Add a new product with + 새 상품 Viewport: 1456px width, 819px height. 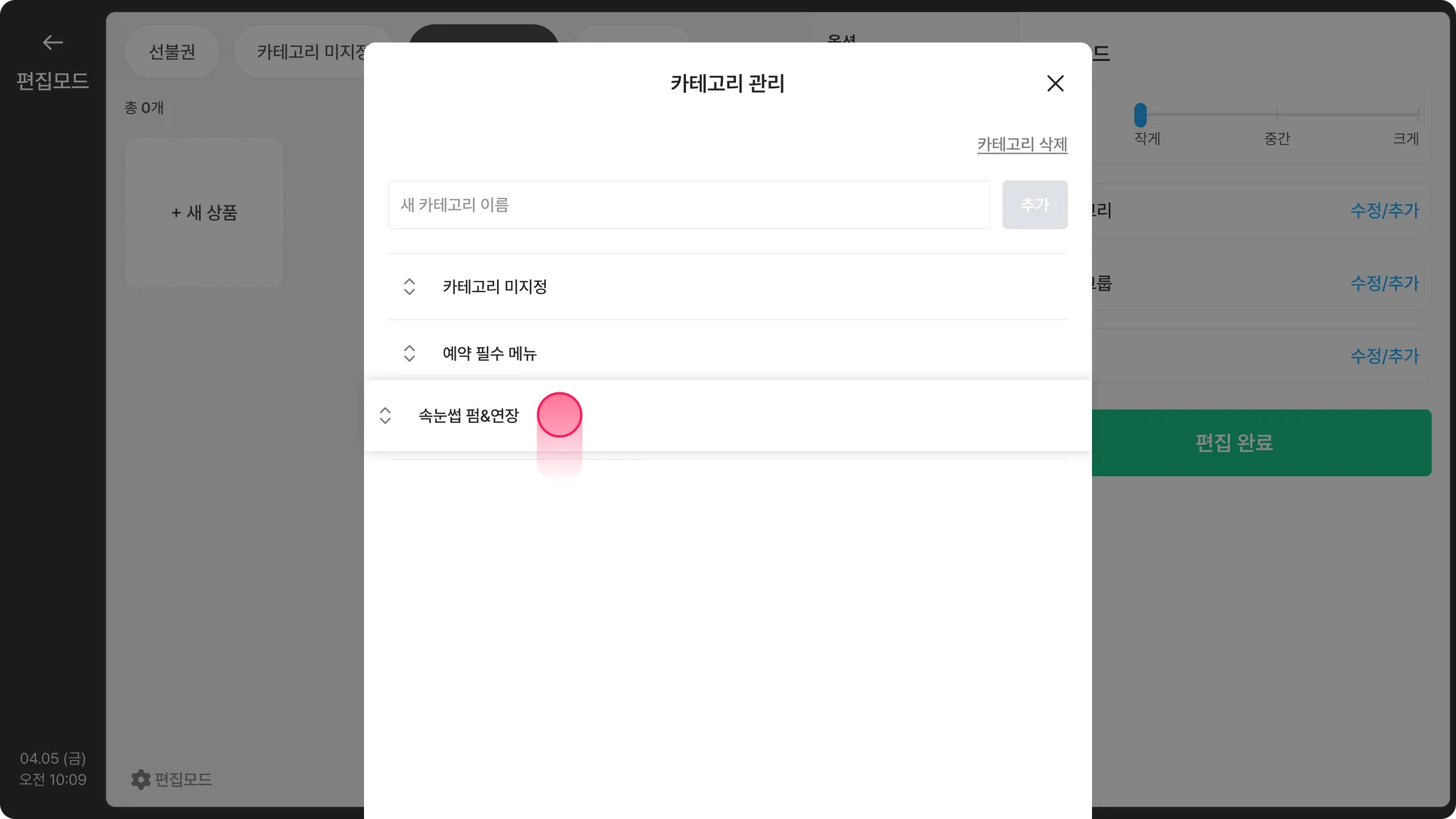(x=204, y=213)
